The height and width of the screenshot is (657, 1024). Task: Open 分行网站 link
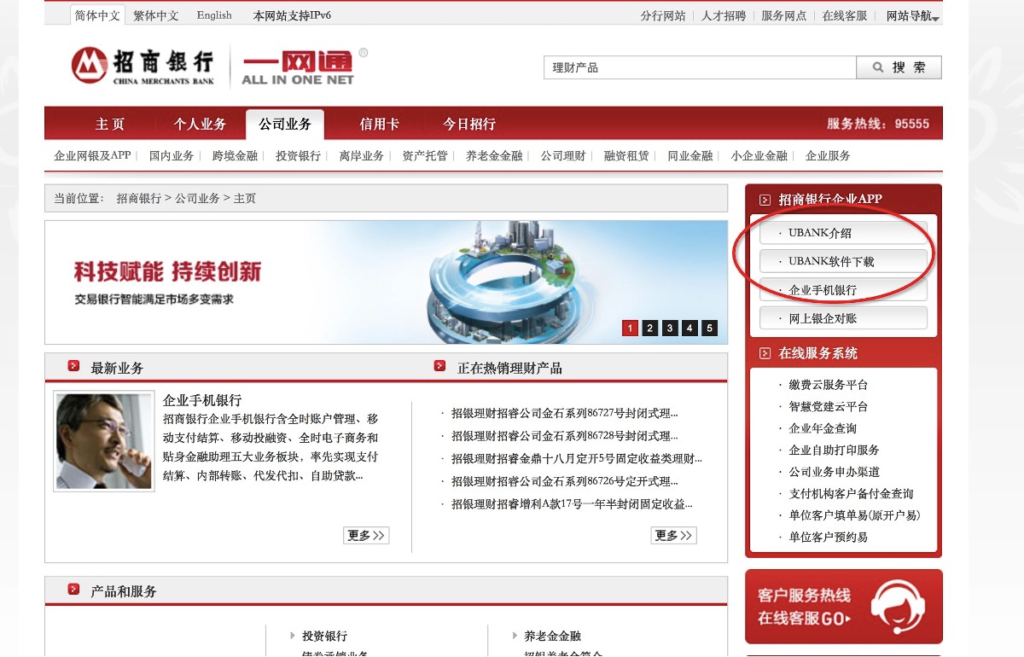(663, 16)
